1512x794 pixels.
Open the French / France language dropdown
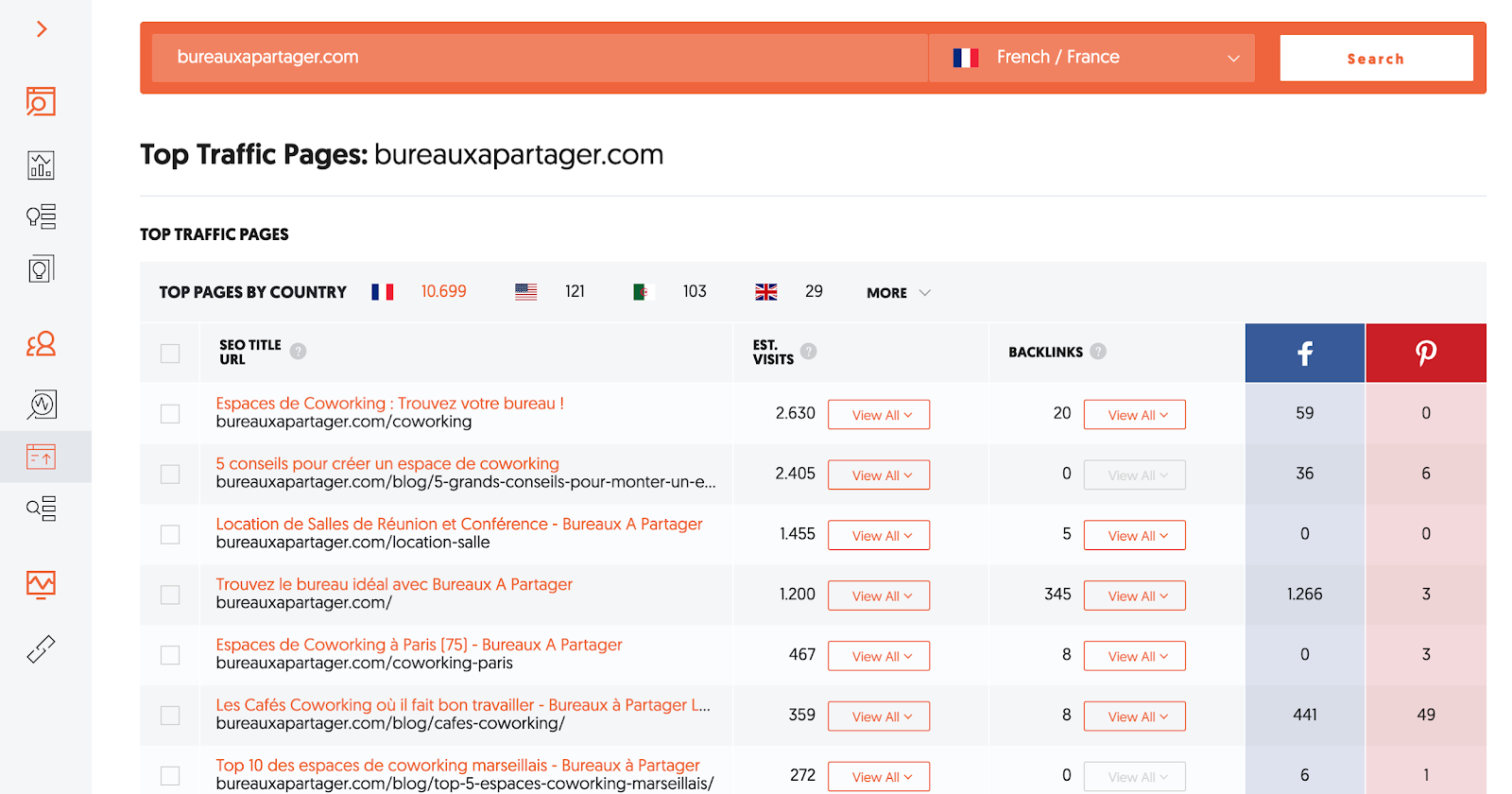[x=1091, y=58]
